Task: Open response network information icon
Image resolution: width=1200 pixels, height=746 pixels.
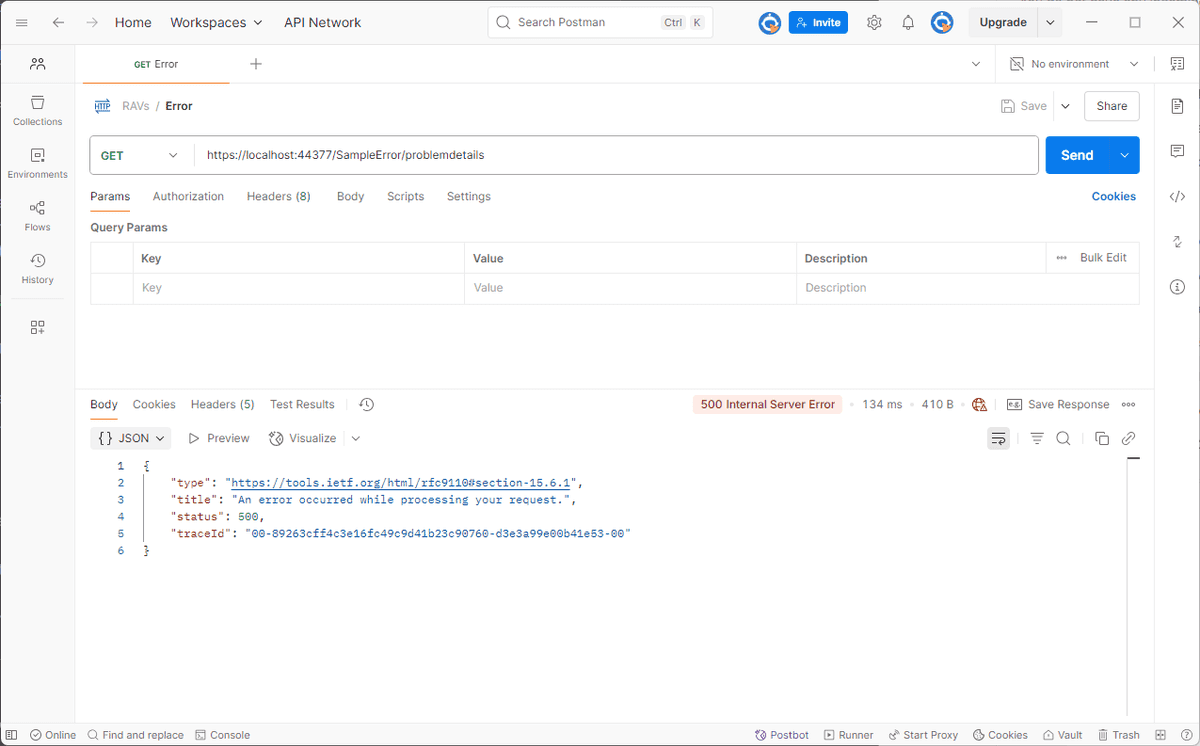Action: pyautogui.click(x=978, y=404)
